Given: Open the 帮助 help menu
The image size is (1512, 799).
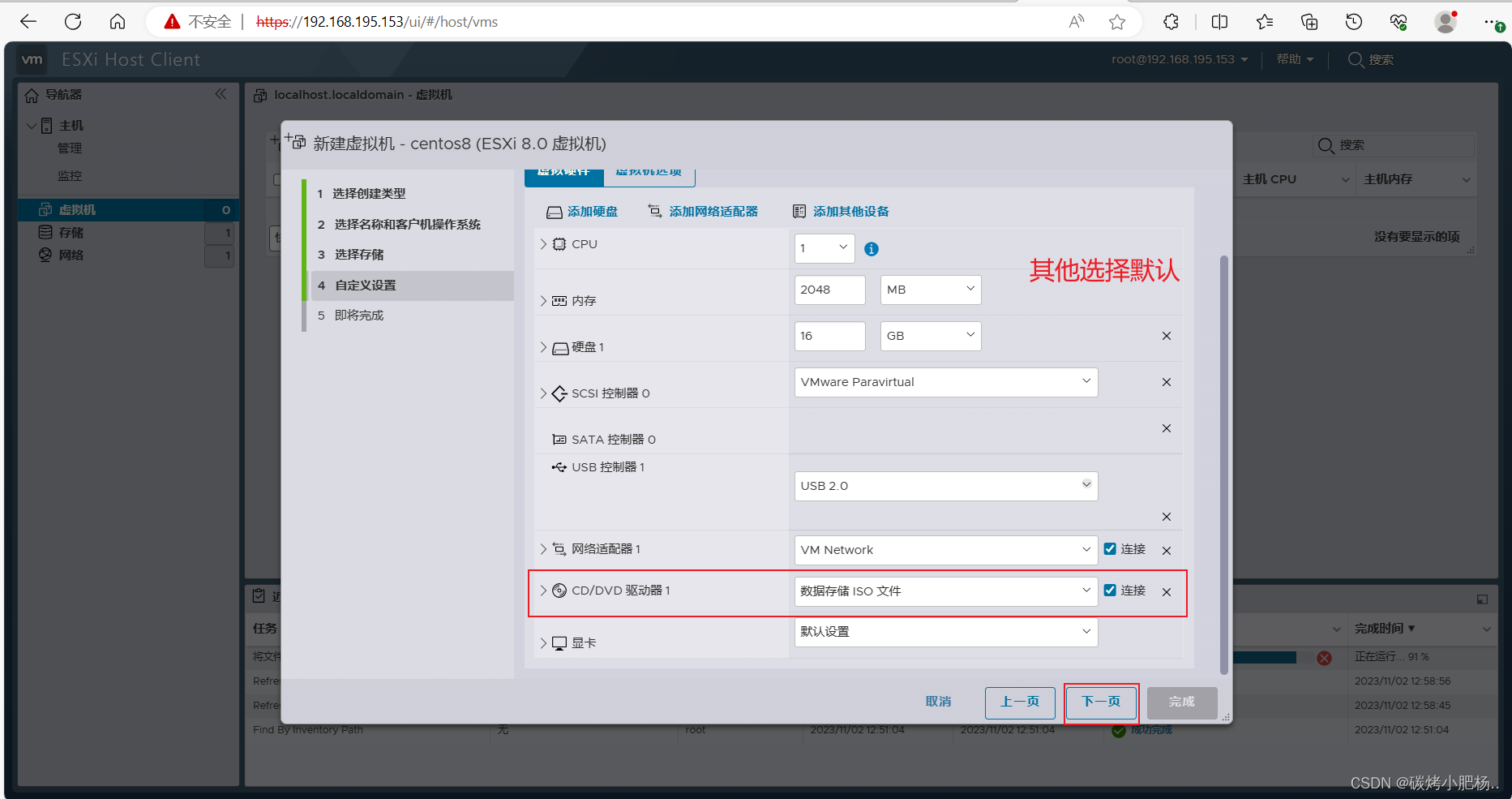Looking at the screenshot, I should (x=1295, y=59).
